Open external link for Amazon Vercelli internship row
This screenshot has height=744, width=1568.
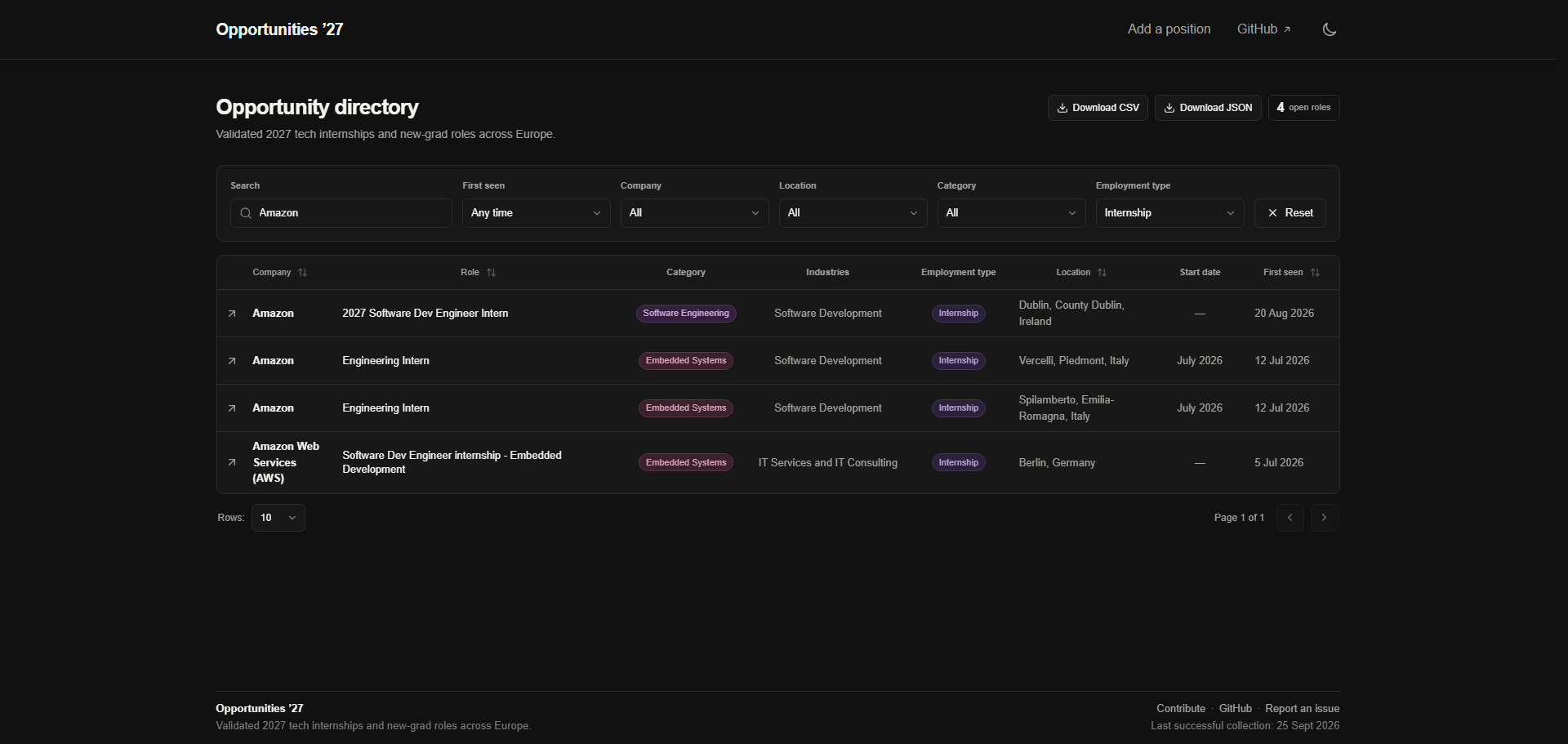point(232,361)
